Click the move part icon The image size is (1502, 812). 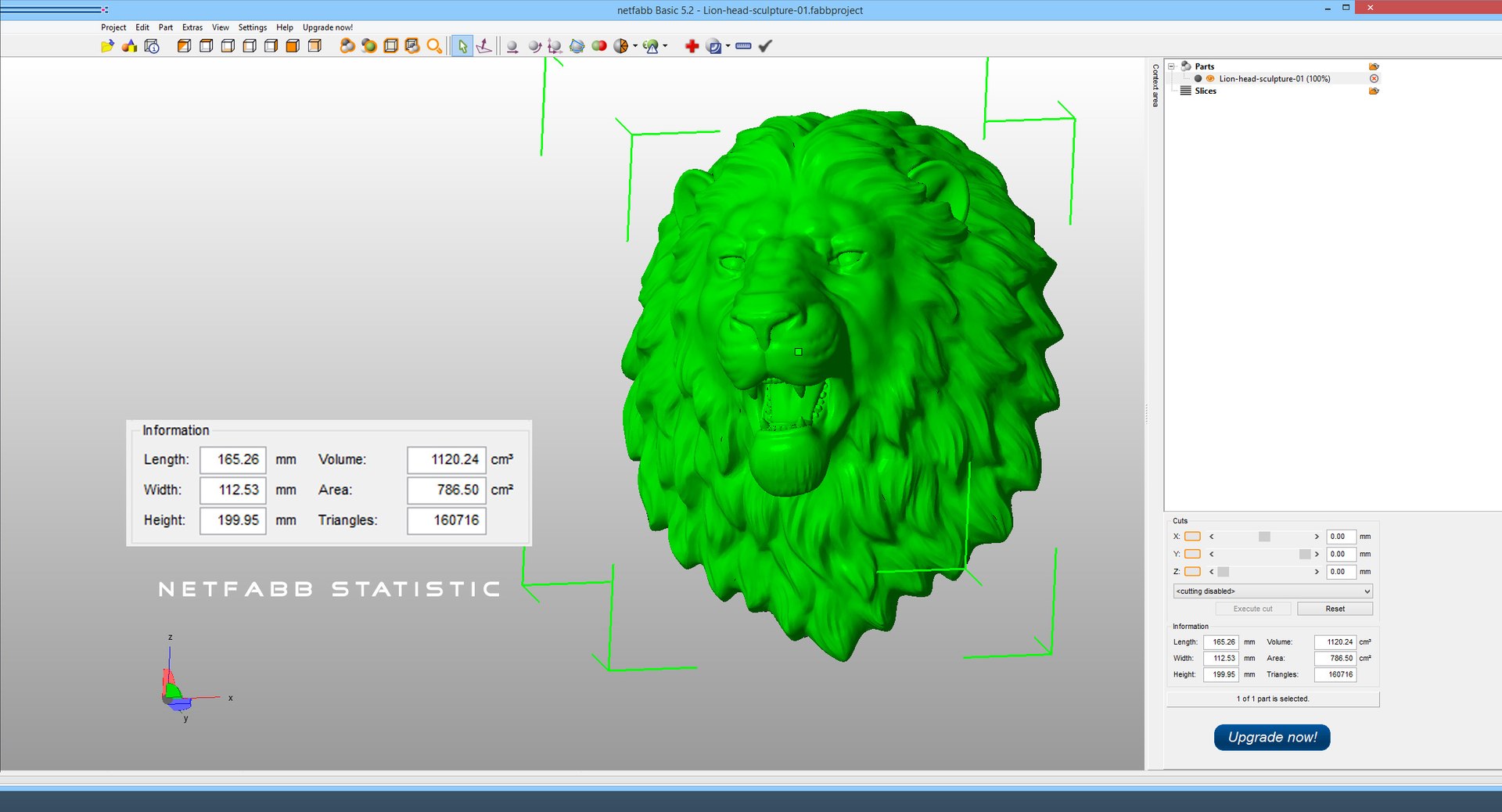512,46
